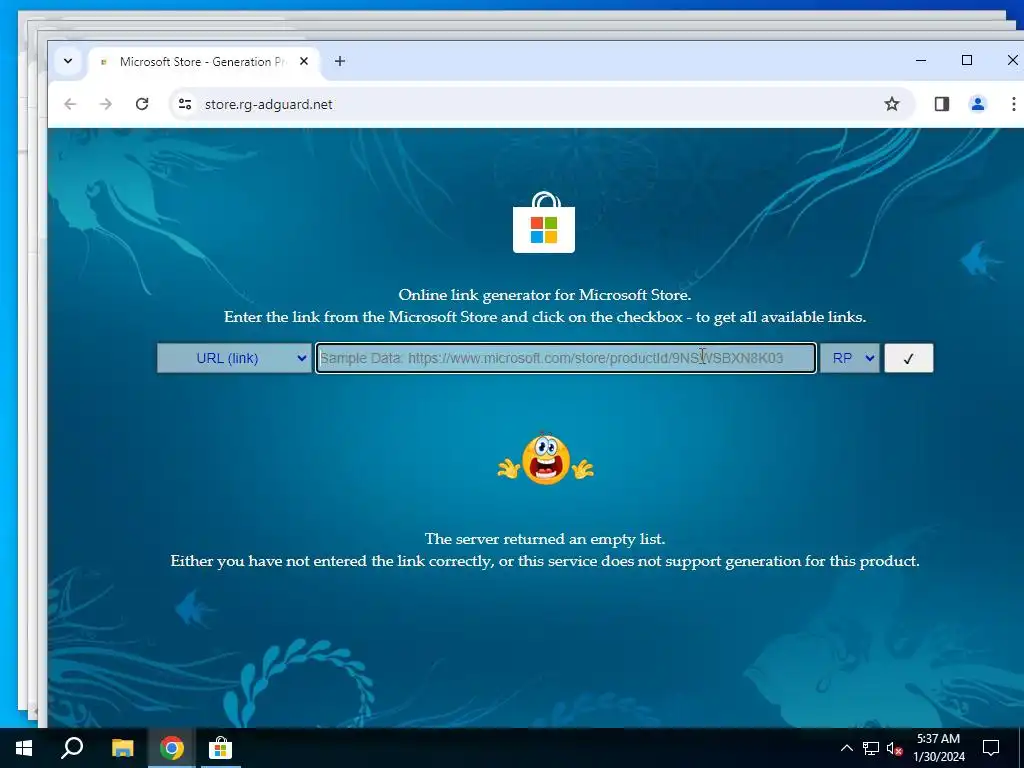Bookmark this page with the star icon
Screen dimensions: 1024x768
[x=891, y=104]
